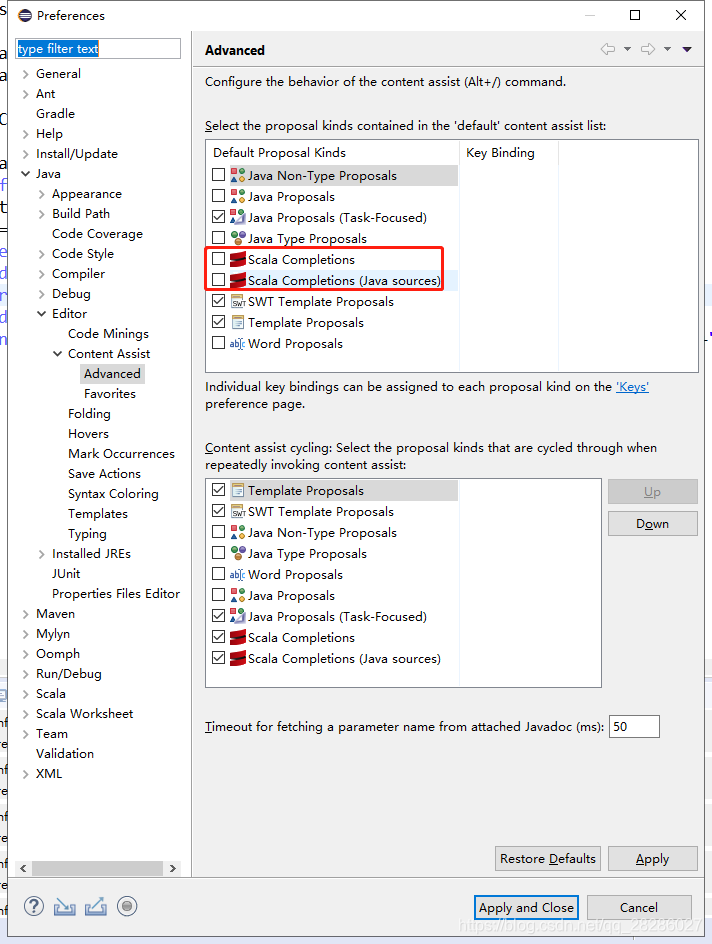Expand the Maven preferences node
This screenshot has height=944, width=712.
24,613
